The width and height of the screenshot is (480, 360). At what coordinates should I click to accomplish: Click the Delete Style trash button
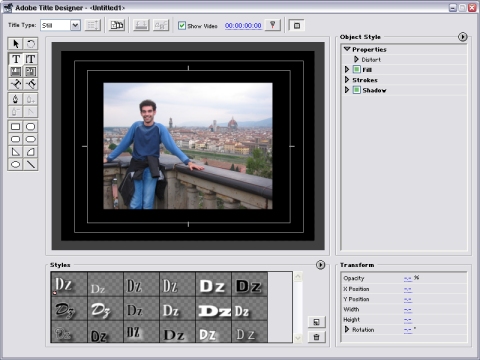316,337
